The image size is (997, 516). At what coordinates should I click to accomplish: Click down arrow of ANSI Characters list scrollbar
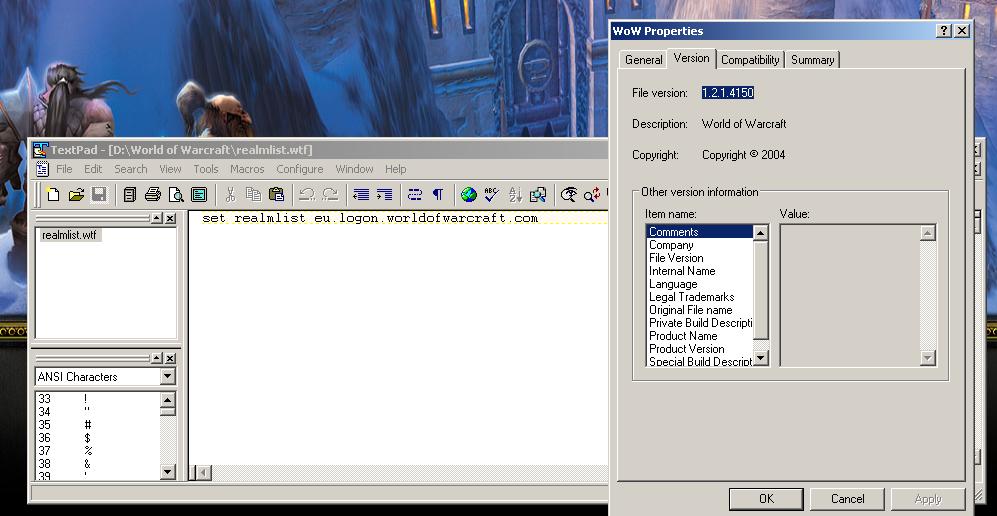tap(167, 472)
